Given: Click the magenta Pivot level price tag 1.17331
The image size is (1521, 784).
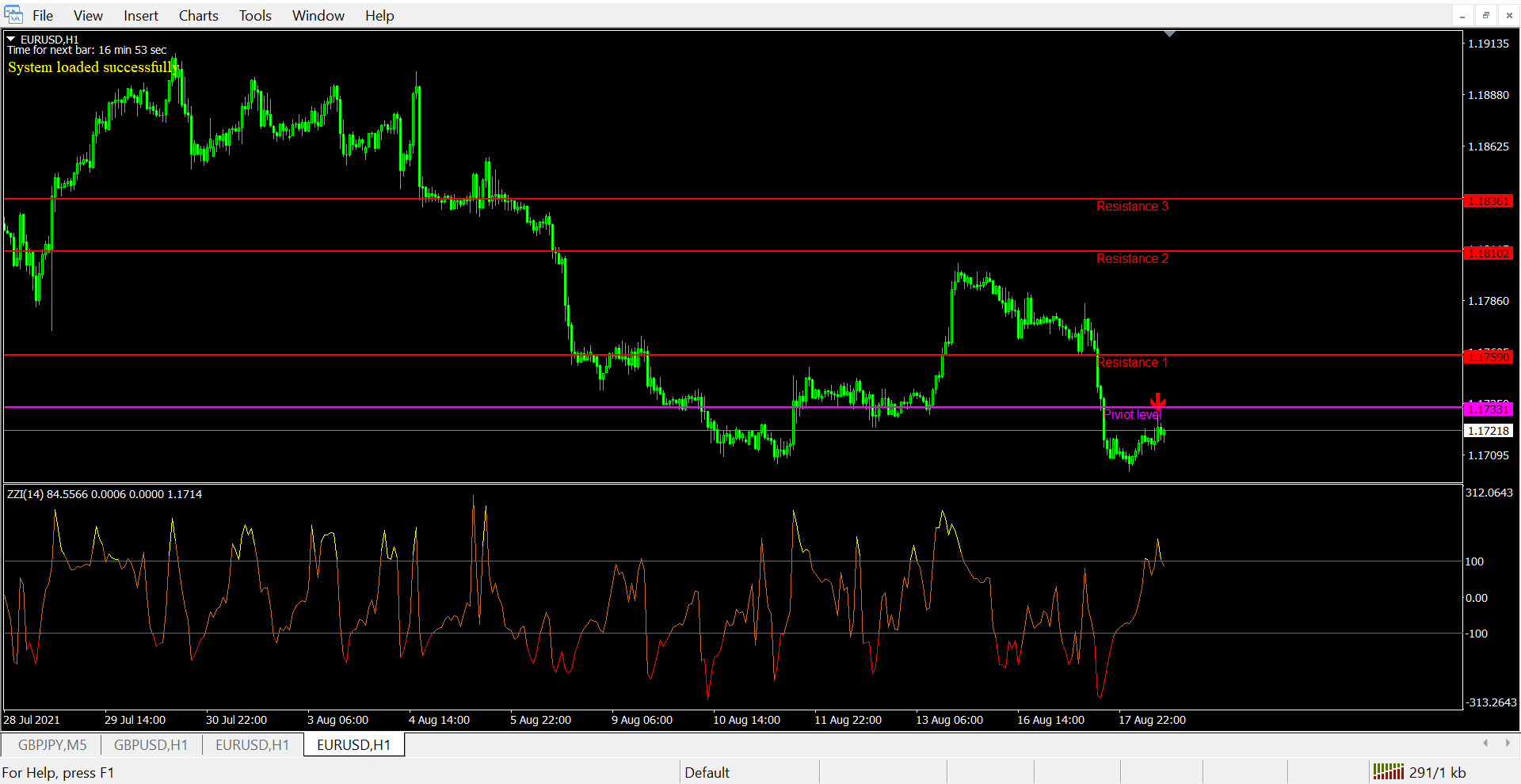Looking at the screenshot, I should pos(1488,409).
